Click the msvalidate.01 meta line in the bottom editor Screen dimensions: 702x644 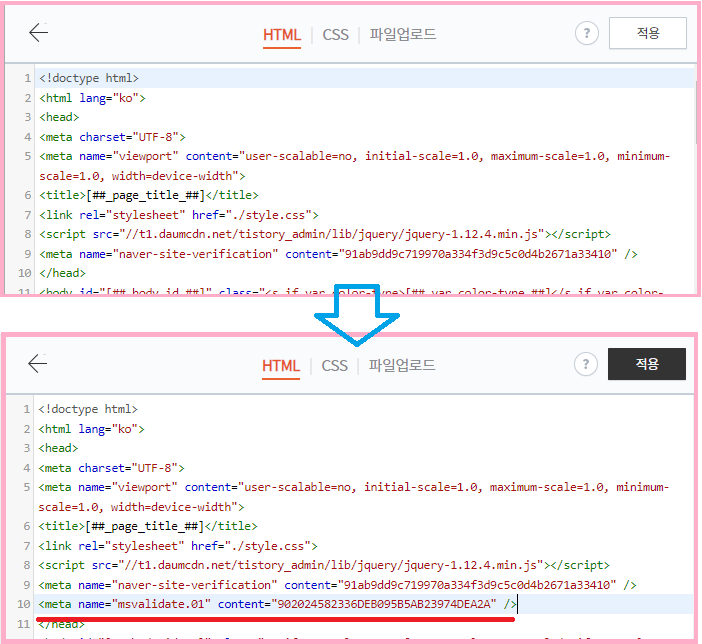pos(277,604)
